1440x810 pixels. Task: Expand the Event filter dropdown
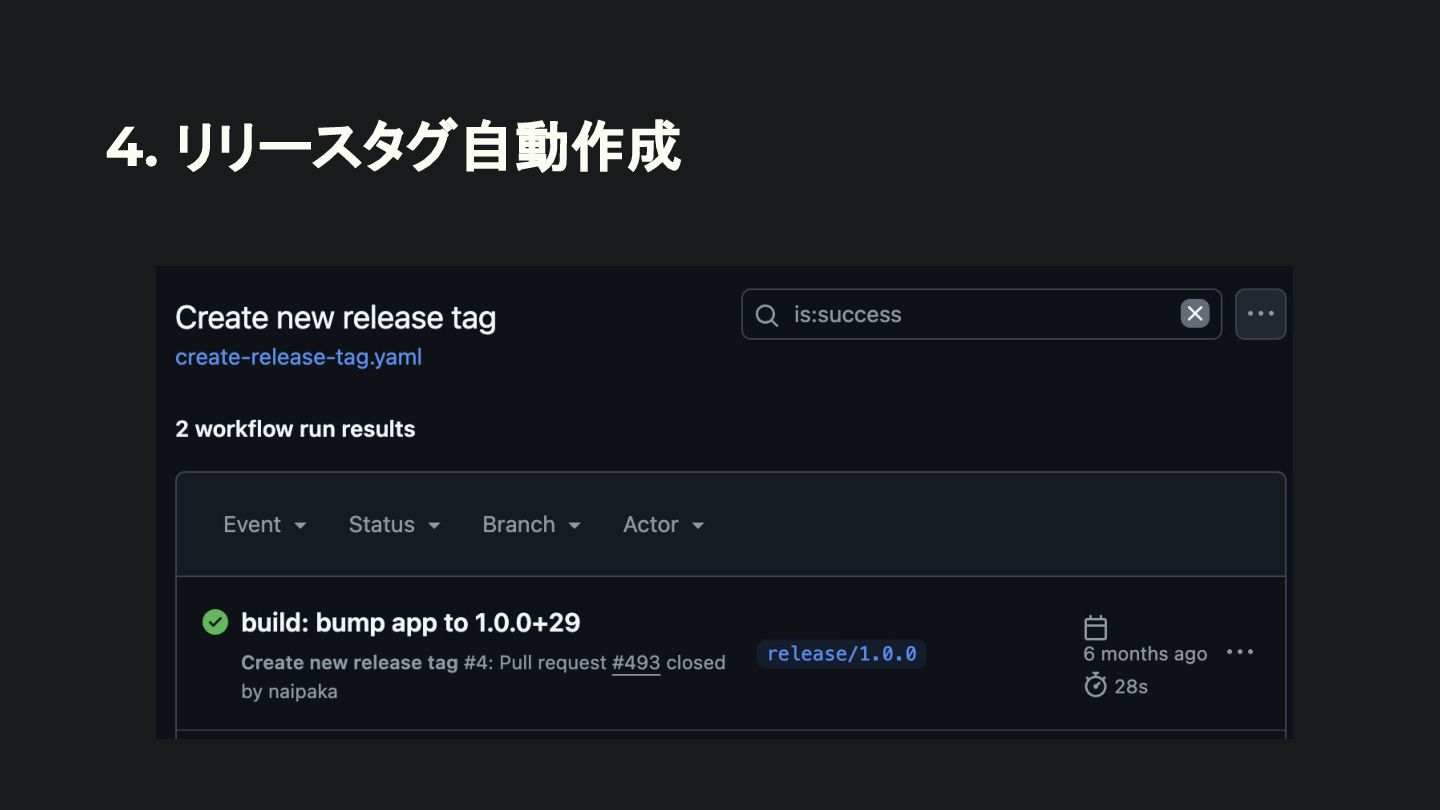click(265, 525)
